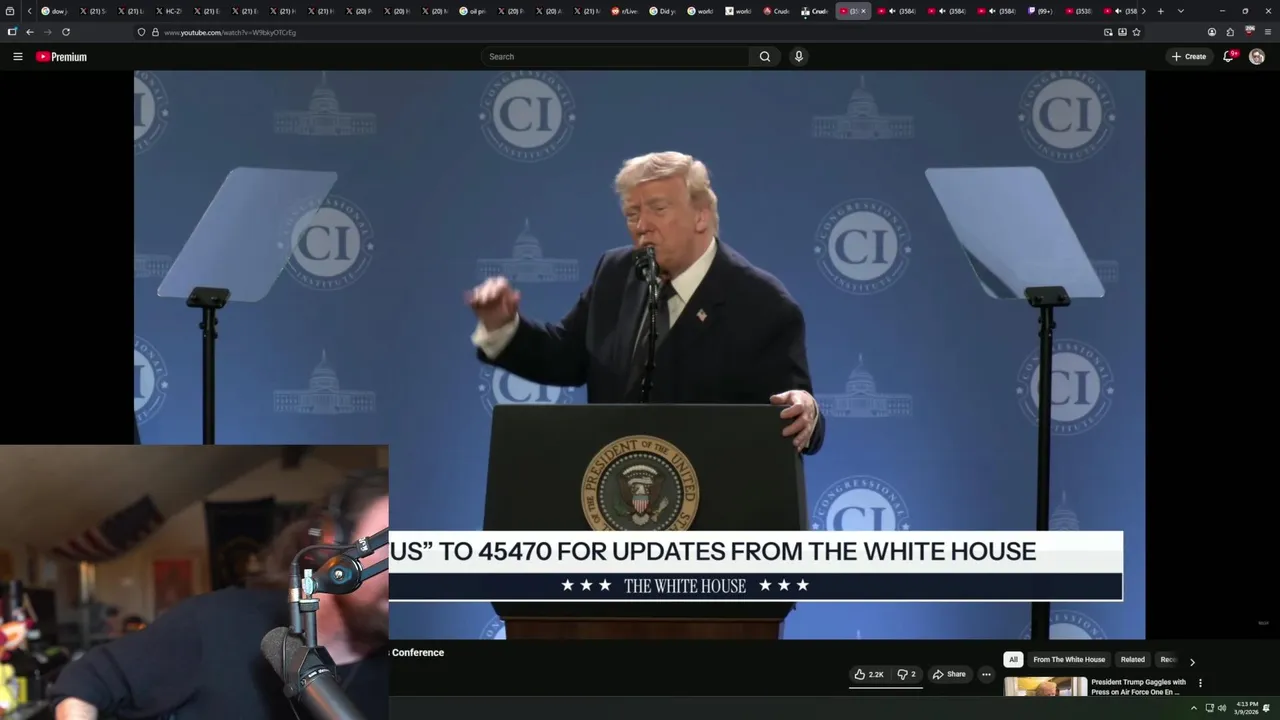Switch to the r/Live Reddit tab

[625, 11]
